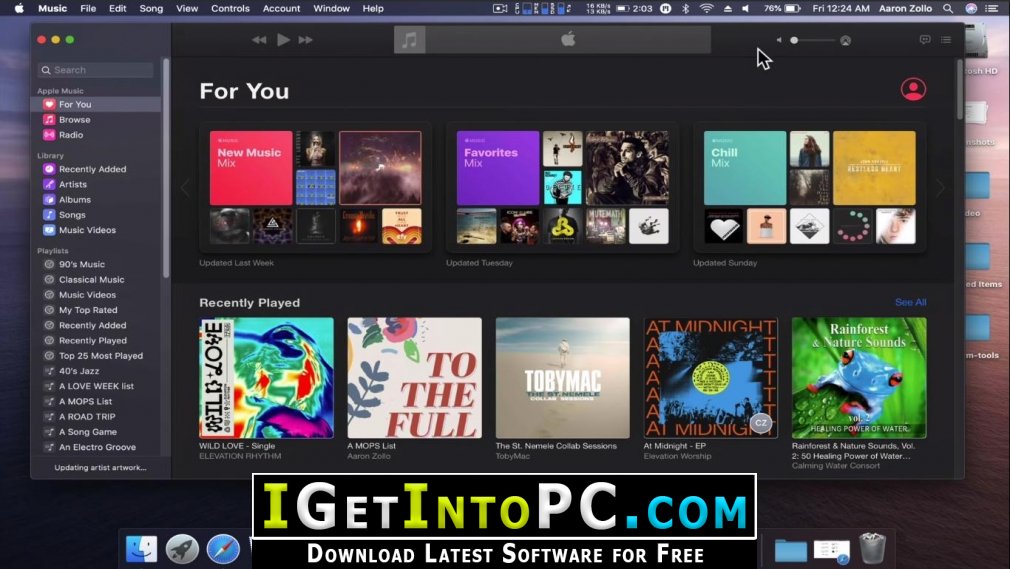The width and height of the screenshot is (1010, 569).
Task: Open At Midnight - EP album cover
Action: 710,378
